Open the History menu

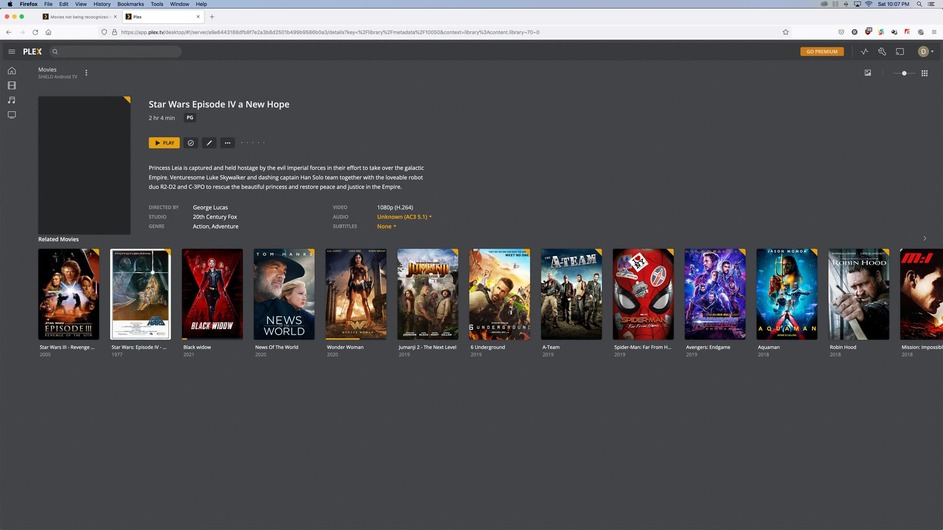pos(102,4)
